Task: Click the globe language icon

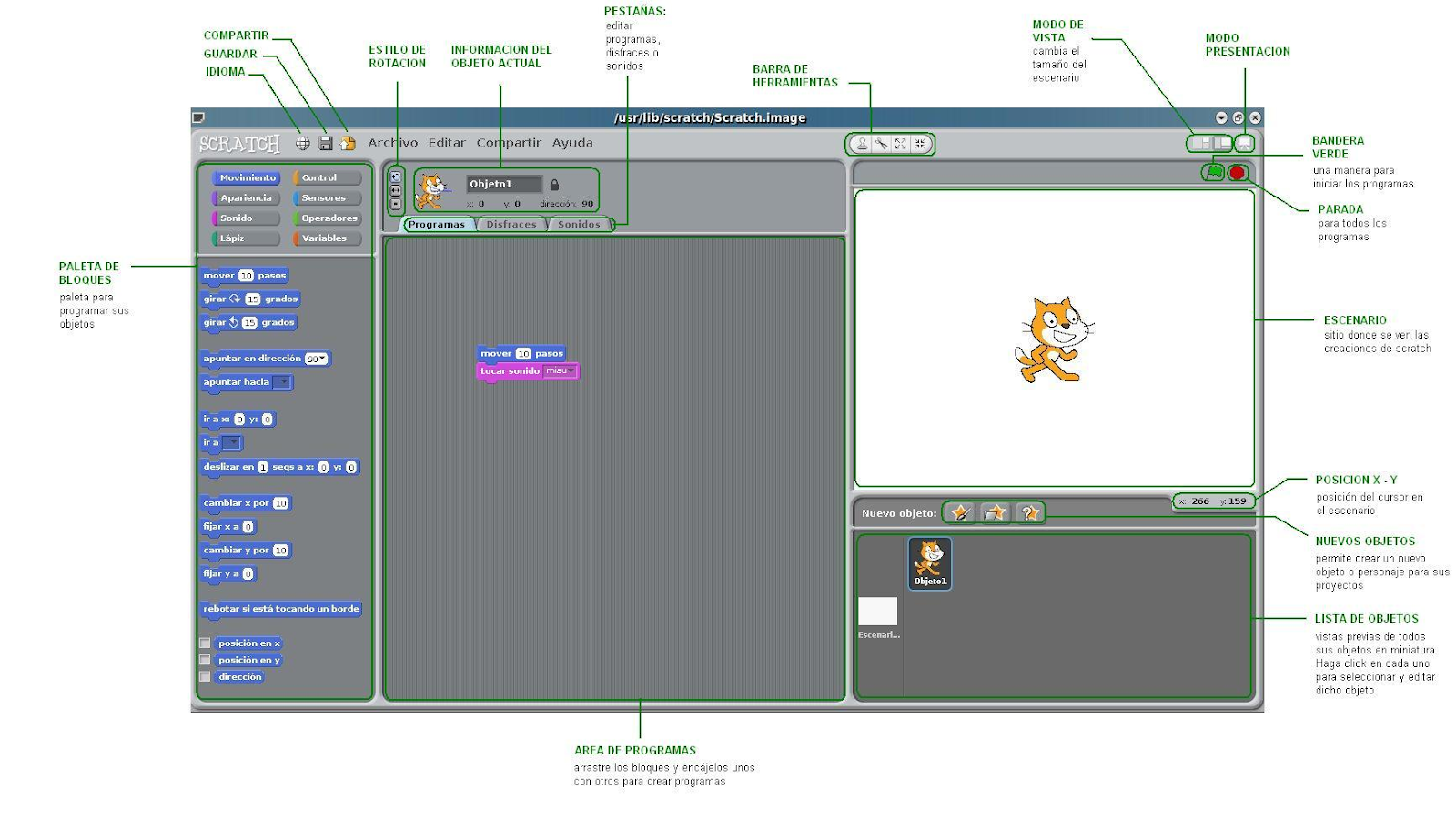Action: [302, 144]
